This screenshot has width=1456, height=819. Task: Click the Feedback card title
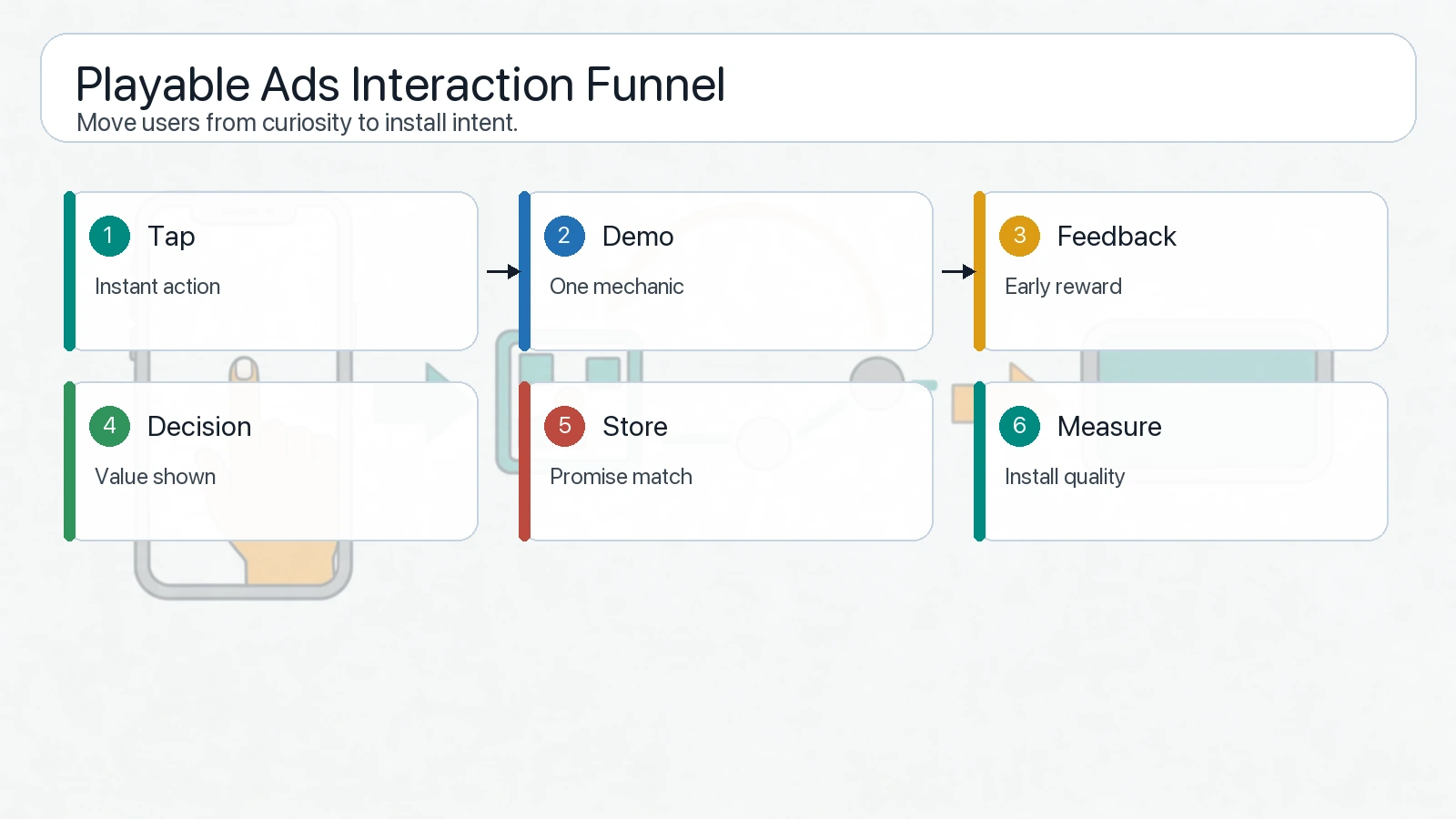click(1117, 237)
